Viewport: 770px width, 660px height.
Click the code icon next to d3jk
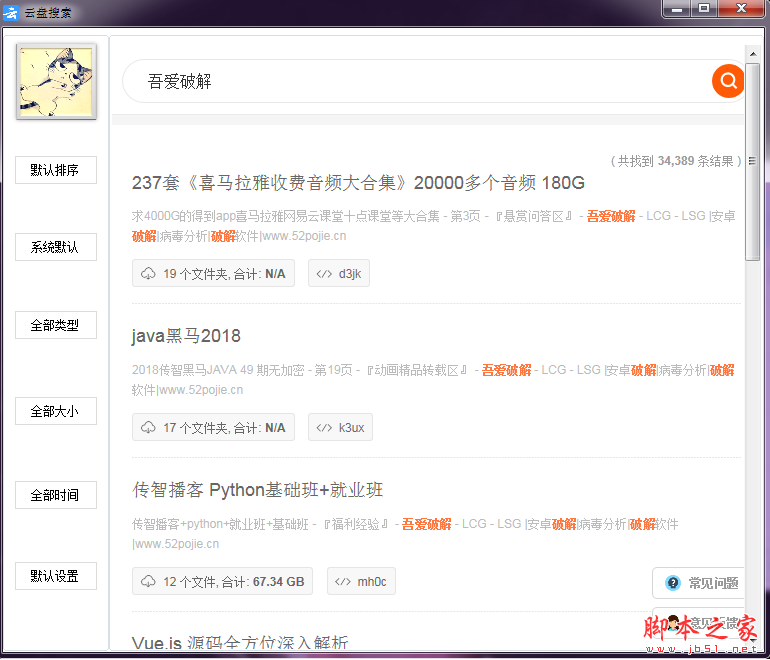click(324, 274)
